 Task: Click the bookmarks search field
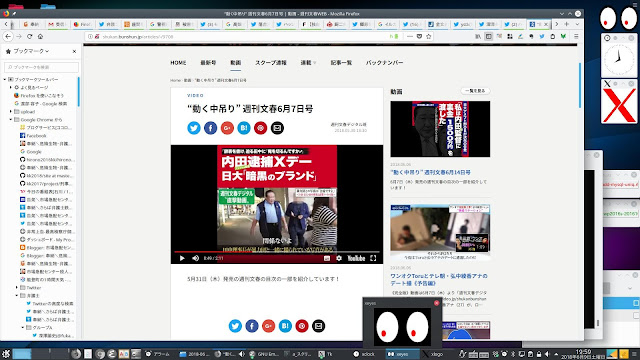41,67
